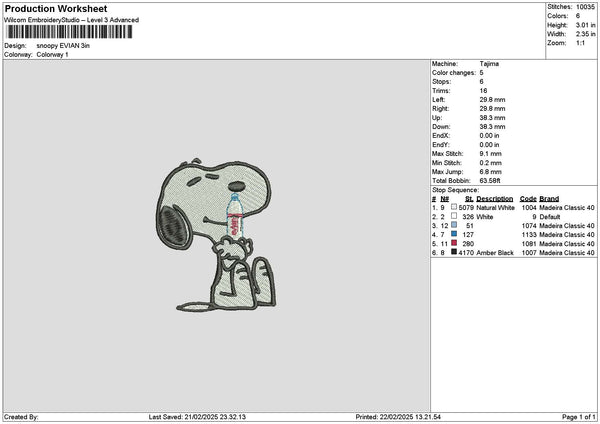Image resolution: width=600 pixels, height=424 pixels.
Task: Click the 'Created By:' footer label
Action: (21, 417)
